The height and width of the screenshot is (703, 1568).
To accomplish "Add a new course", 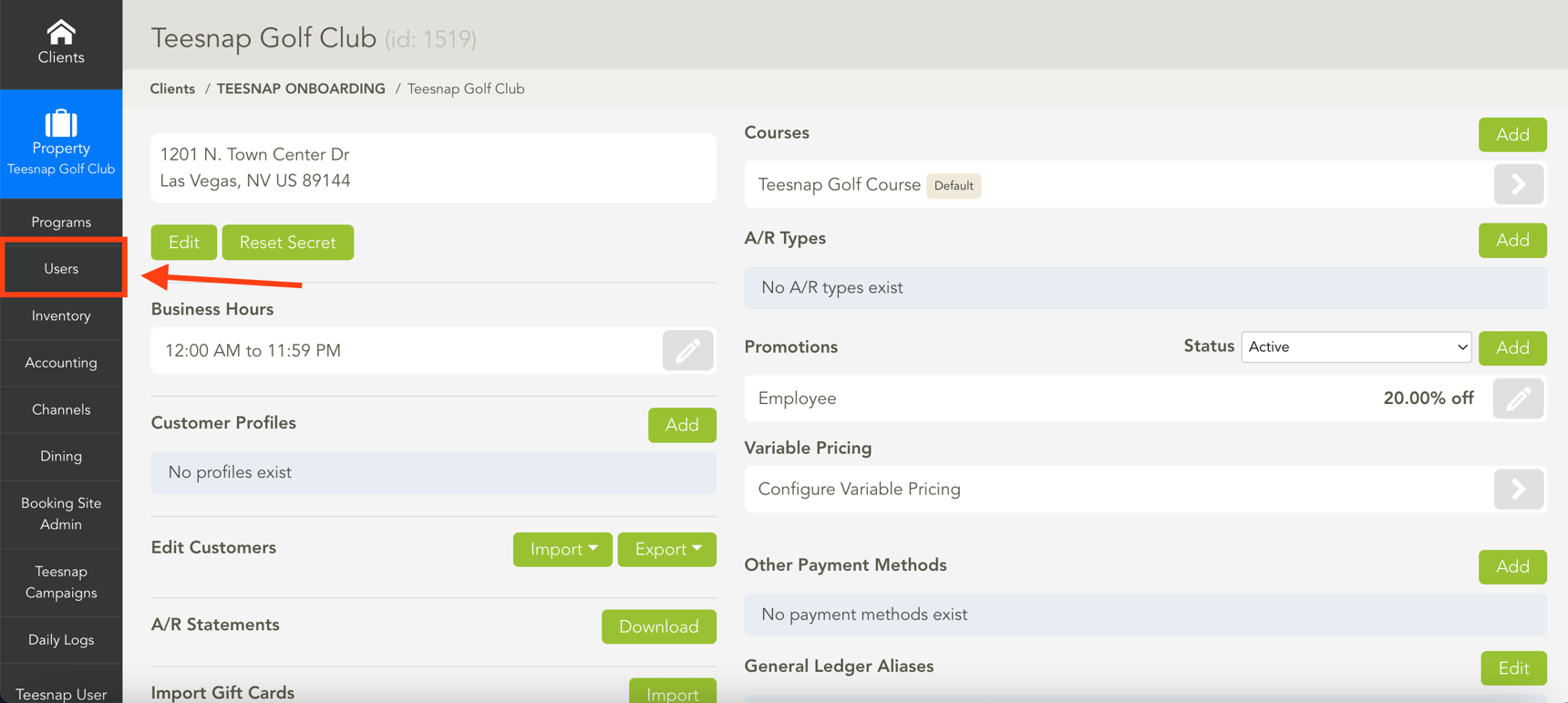I will 1512,135.
